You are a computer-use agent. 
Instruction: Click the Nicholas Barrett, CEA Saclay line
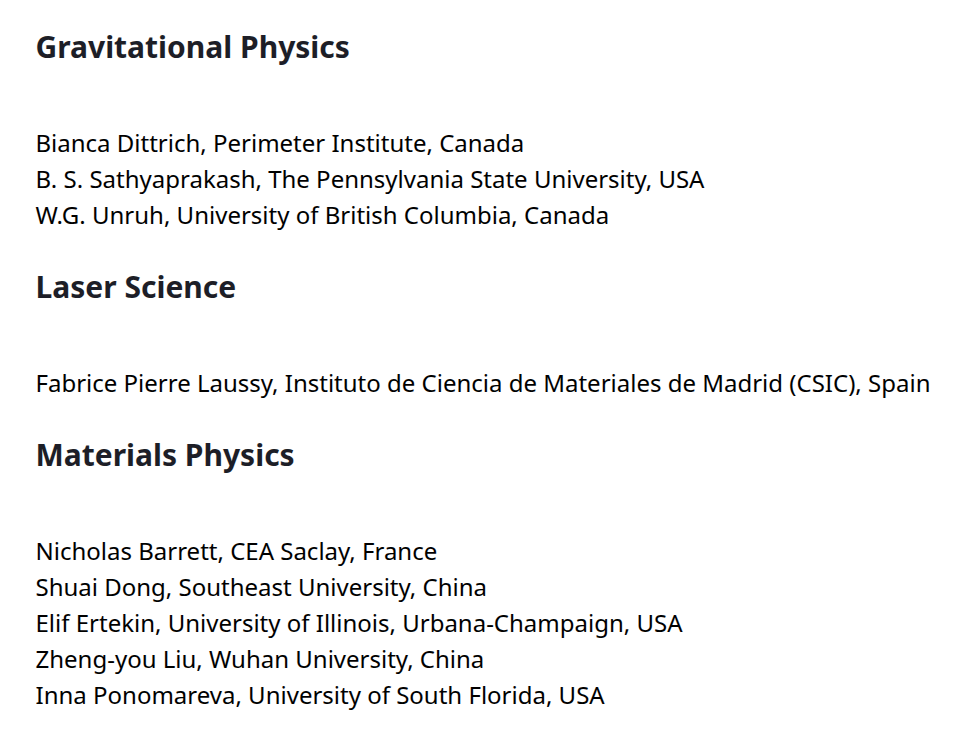coord(236,552)
